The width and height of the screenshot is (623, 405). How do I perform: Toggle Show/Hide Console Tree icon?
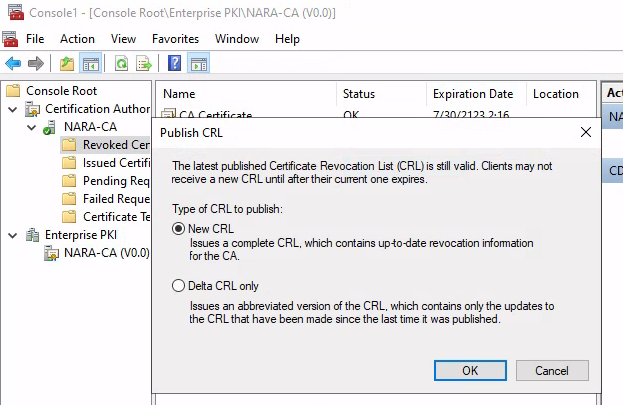90,64
